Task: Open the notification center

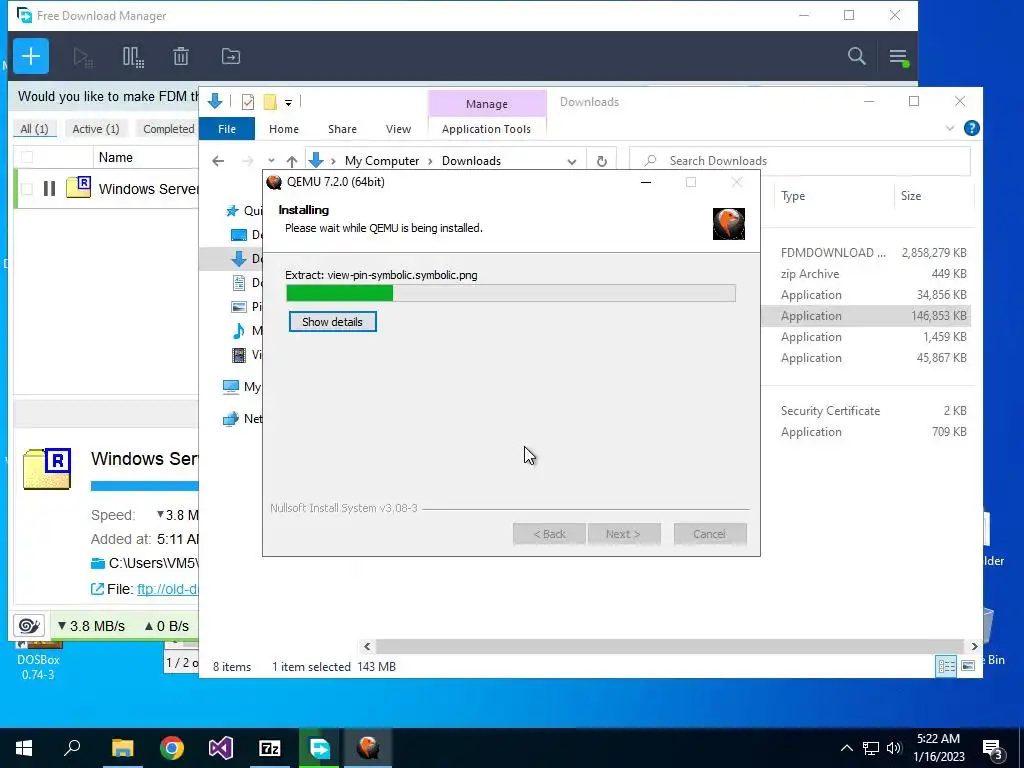Action: [x=993, y=749]
